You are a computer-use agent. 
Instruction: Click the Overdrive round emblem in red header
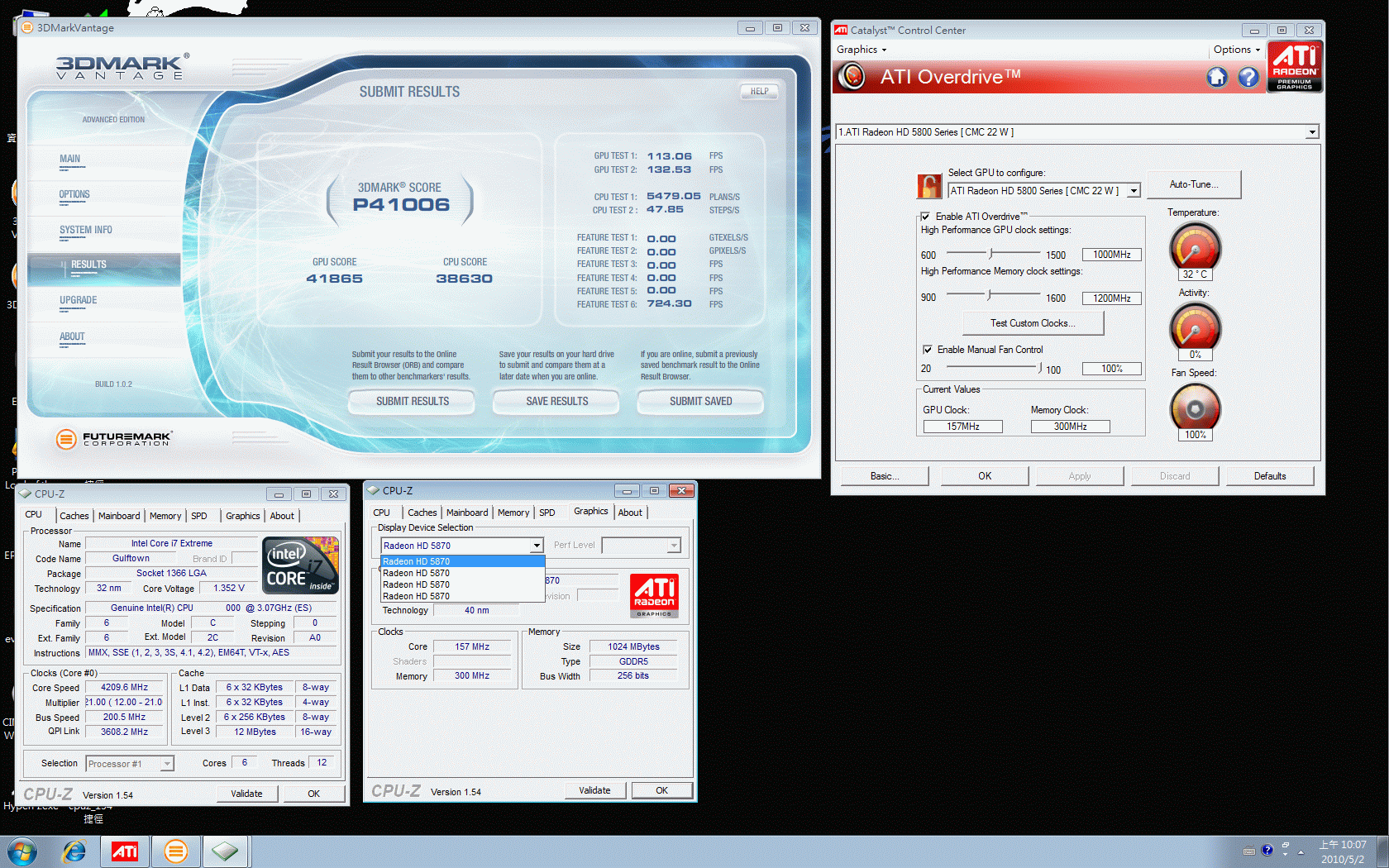point(852,77)
